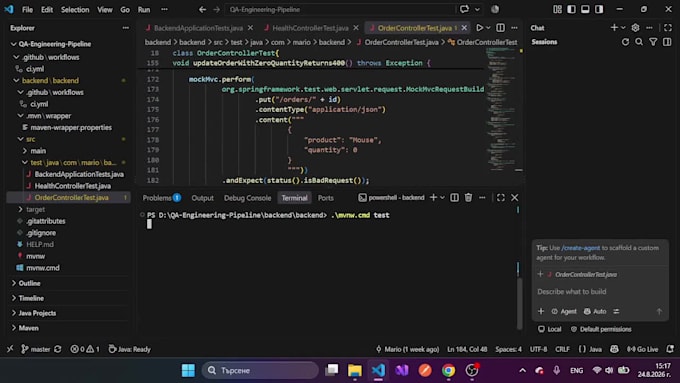The width and height of the screenshot is (680, 383).
Task: Click Go Live in status bar
Action: [643, 349]
